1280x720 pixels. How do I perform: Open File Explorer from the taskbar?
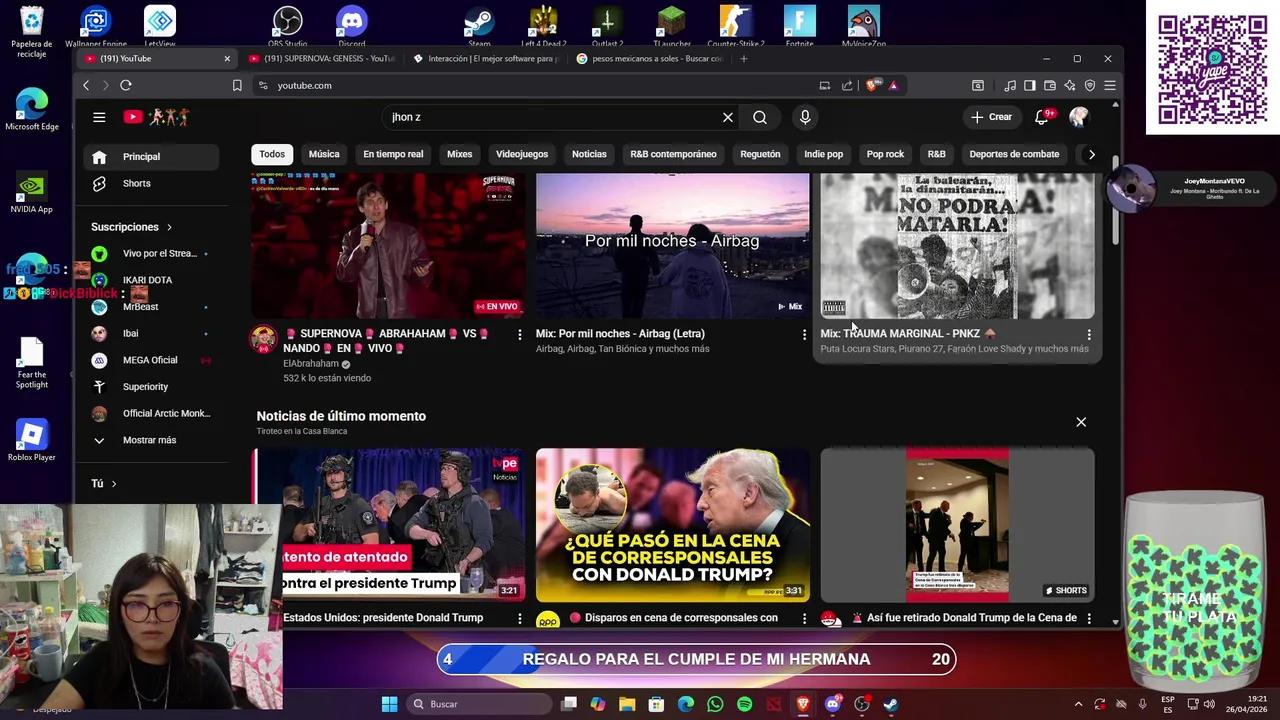(x=627, y=704)
